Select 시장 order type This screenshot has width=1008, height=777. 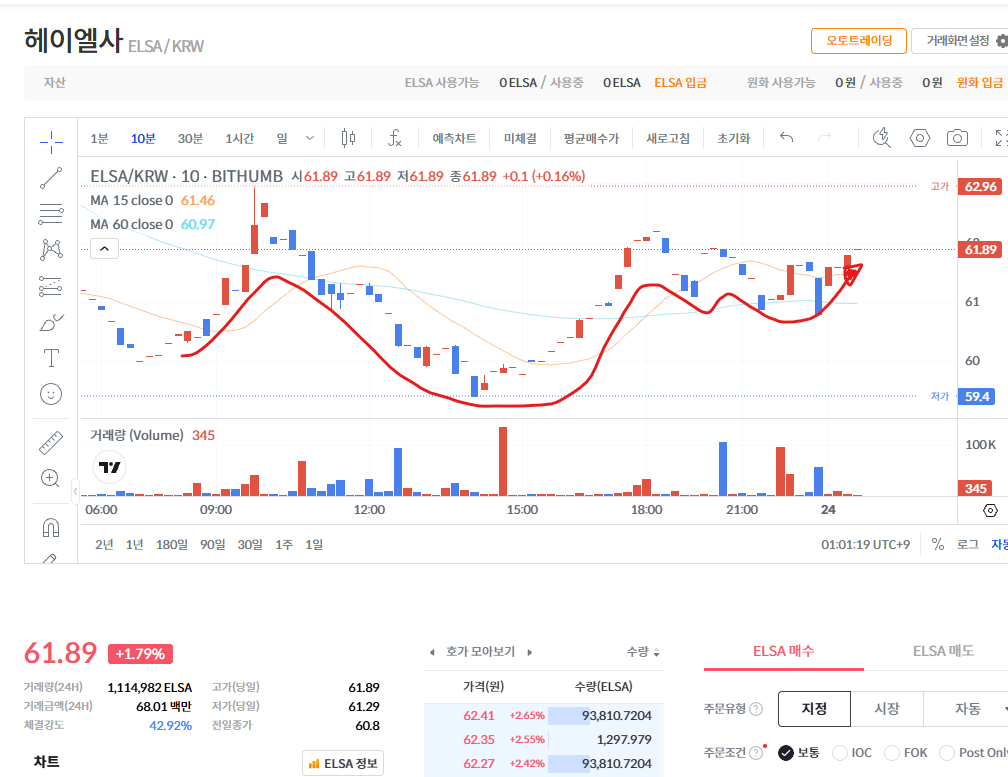coord(887,709)
